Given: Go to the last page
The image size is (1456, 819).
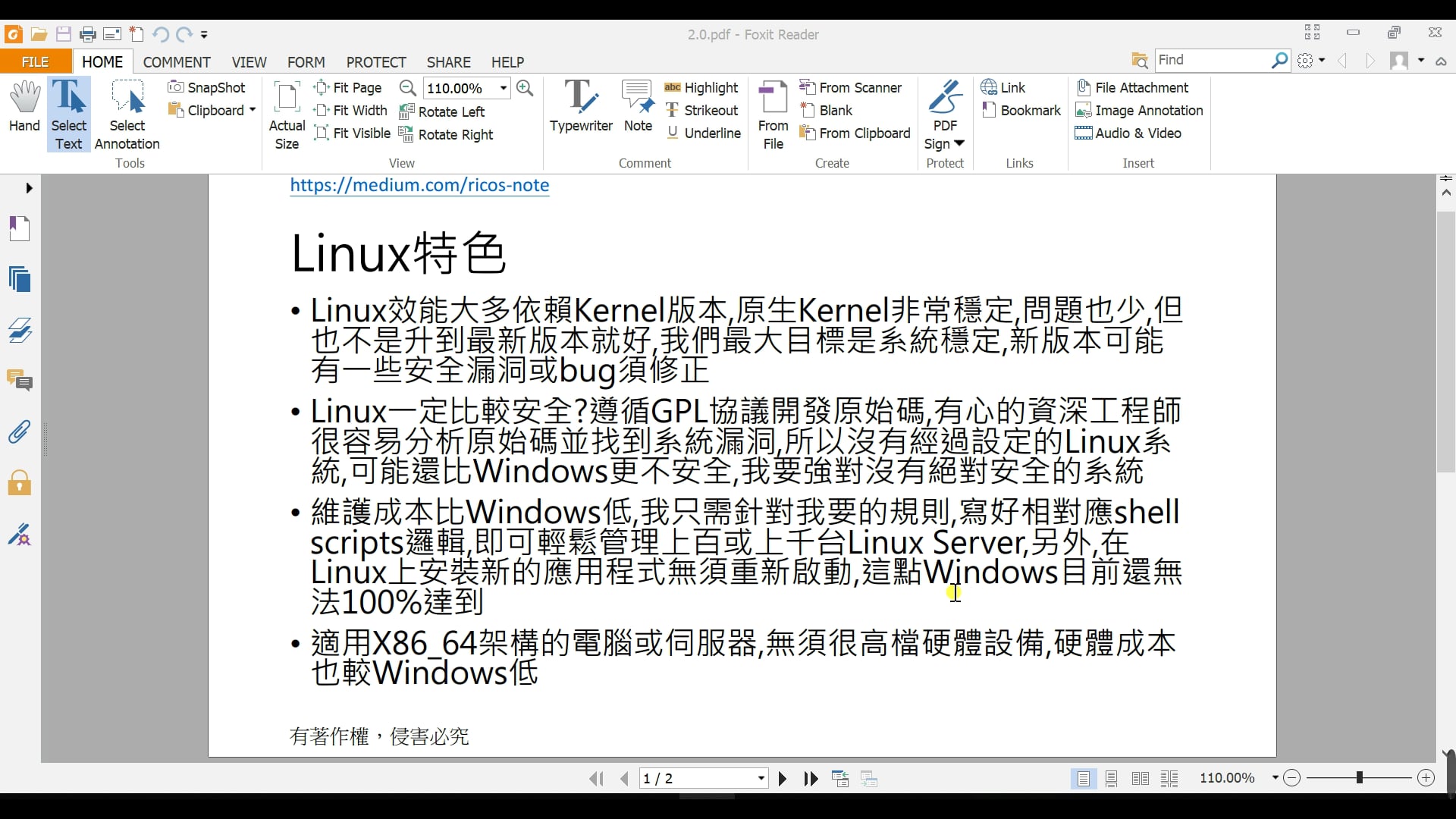Looking at the screenshot, I should [811, 779].
